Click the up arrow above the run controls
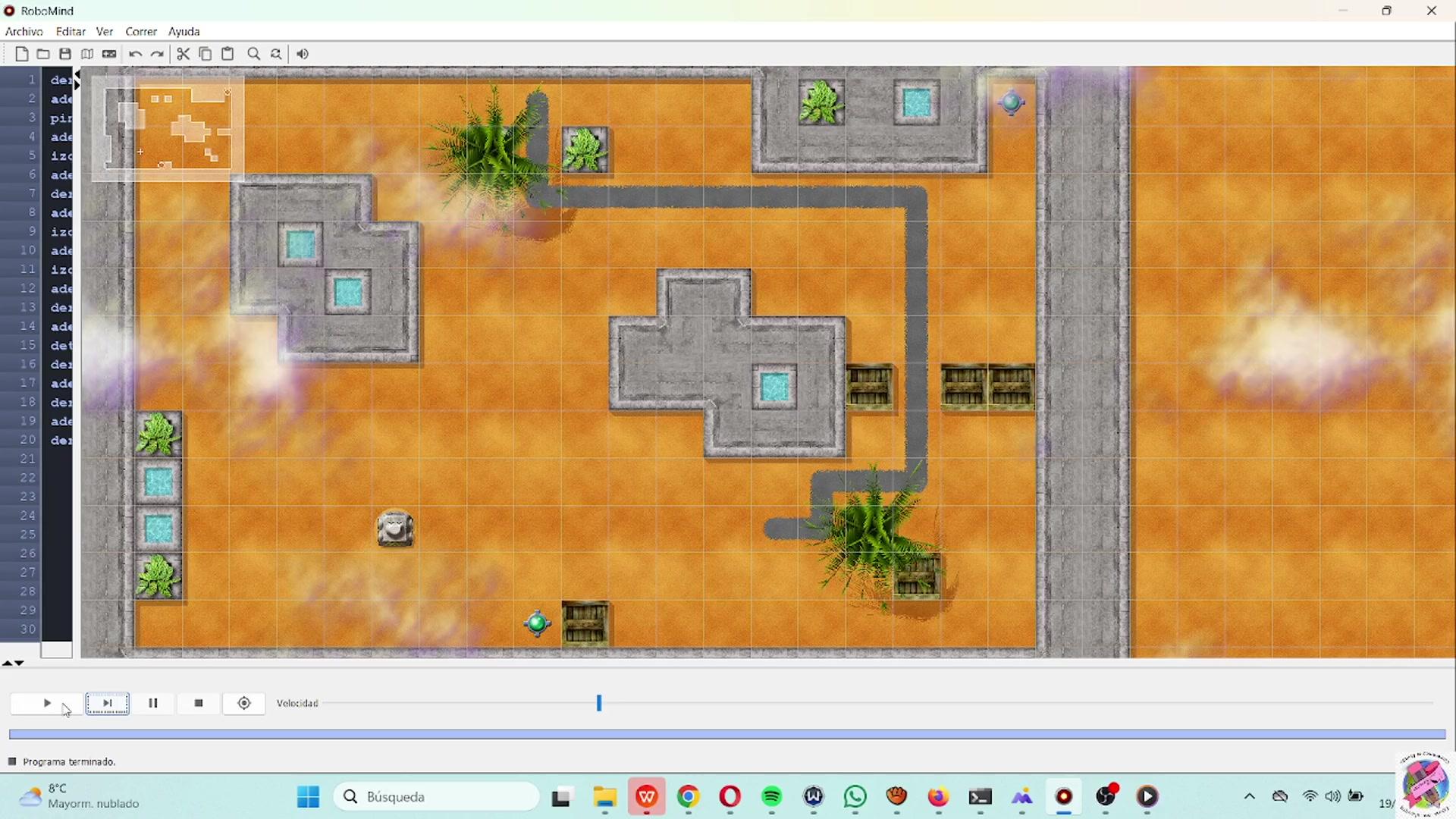 coord(7,663)
